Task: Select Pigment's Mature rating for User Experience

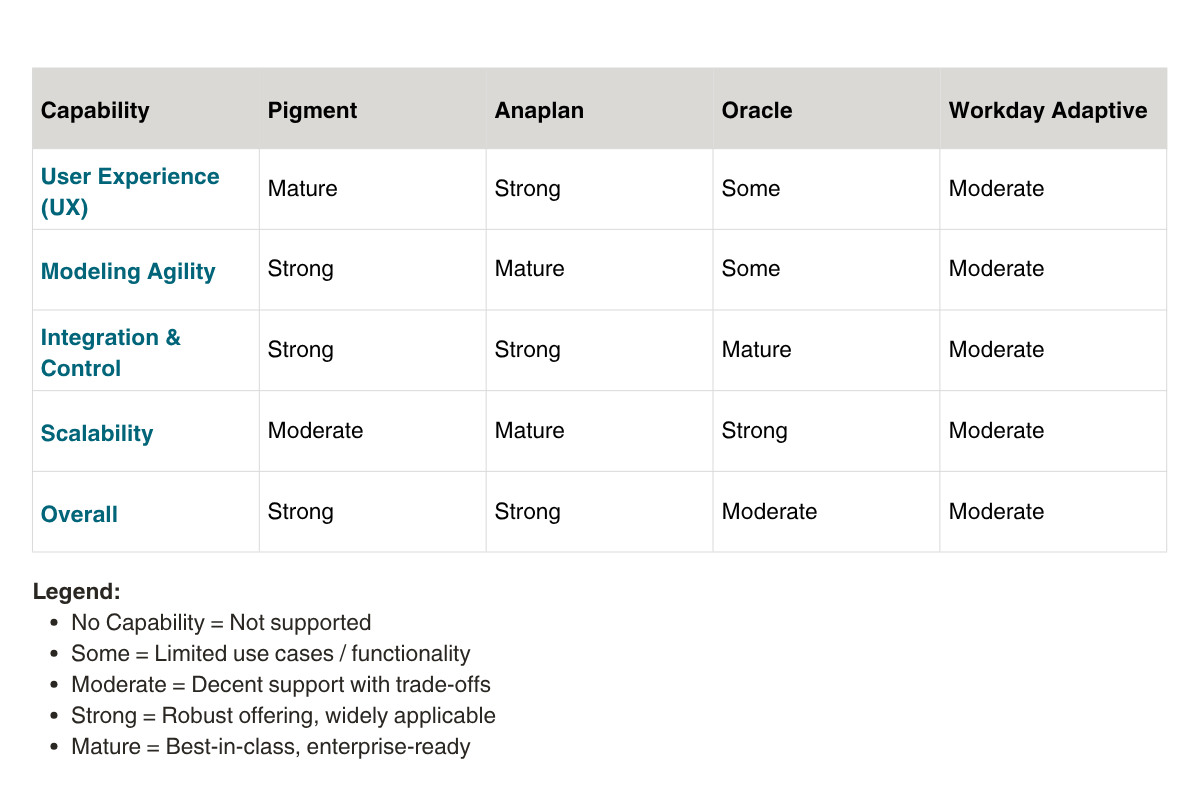Action: pyautogui.click(x=303, y=189)
